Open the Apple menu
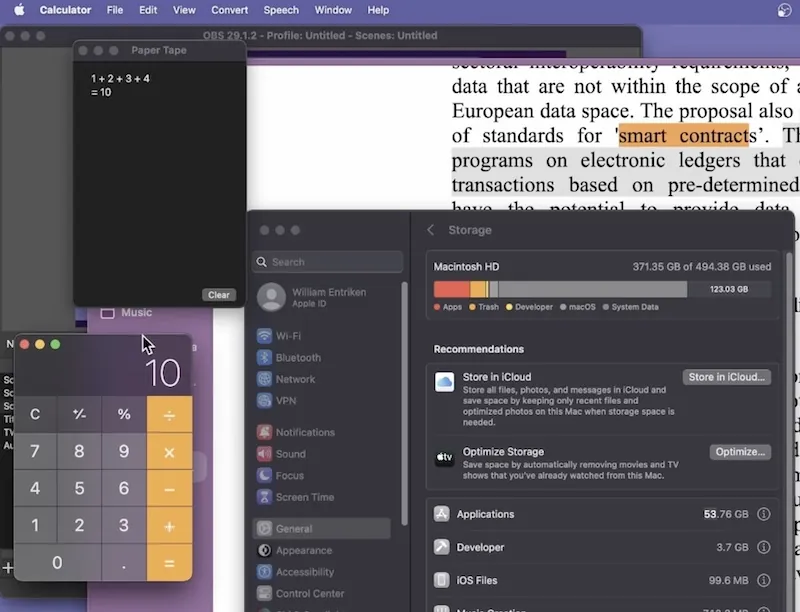 19,10
